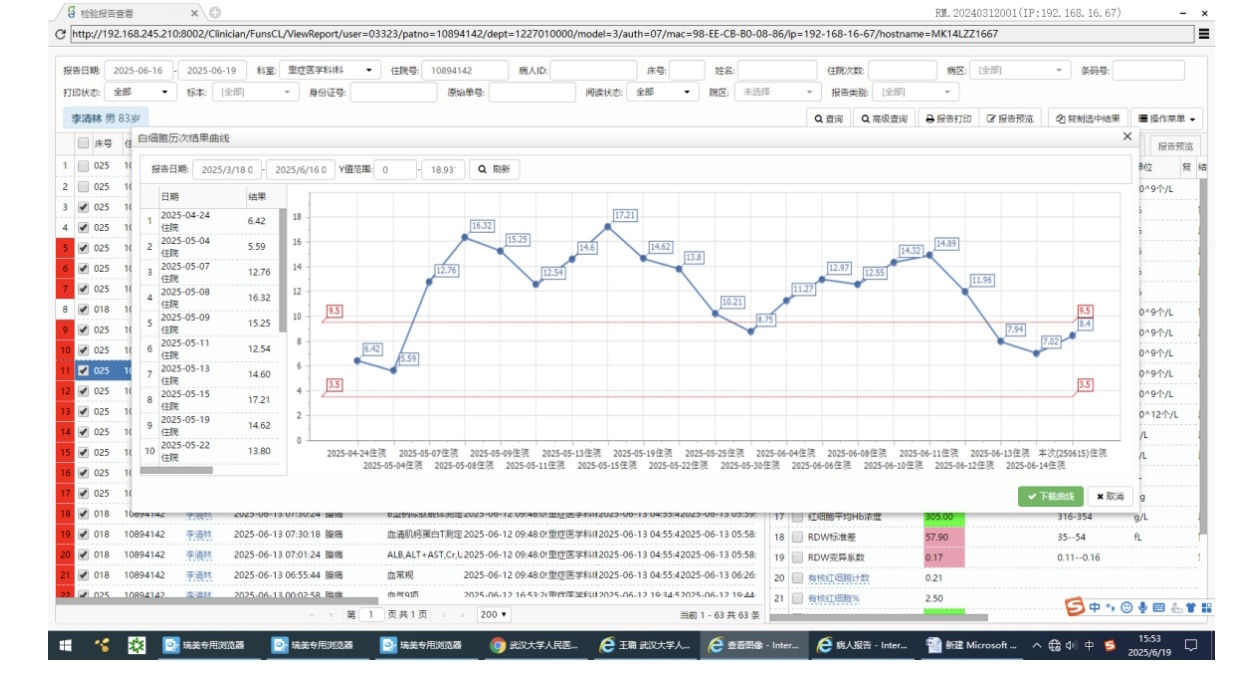Click the 有核红细胞计数 link

838,578
